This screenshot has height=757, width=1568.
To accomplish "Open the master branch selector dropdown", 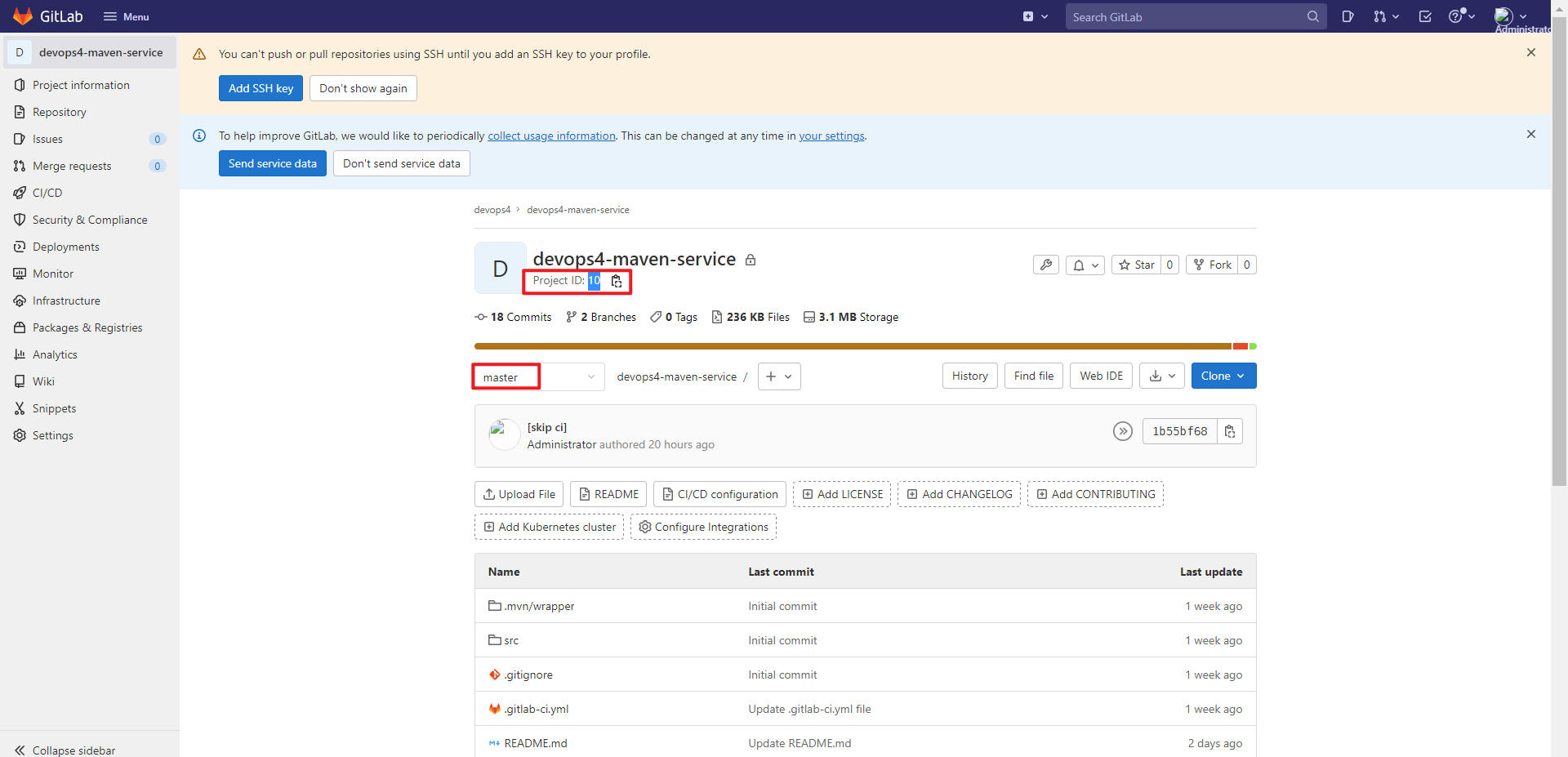I will tap(539, 376).
